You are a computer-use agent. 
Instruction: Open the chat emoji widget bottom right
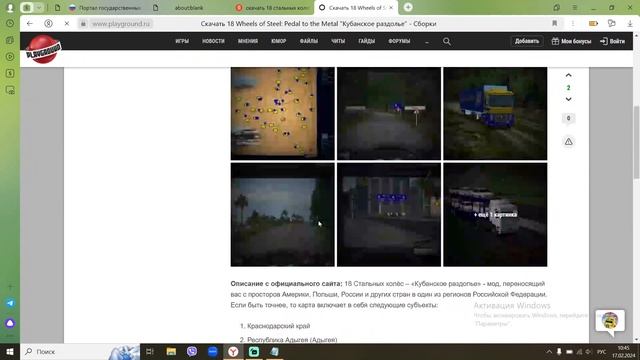click(x=610, y=321)
